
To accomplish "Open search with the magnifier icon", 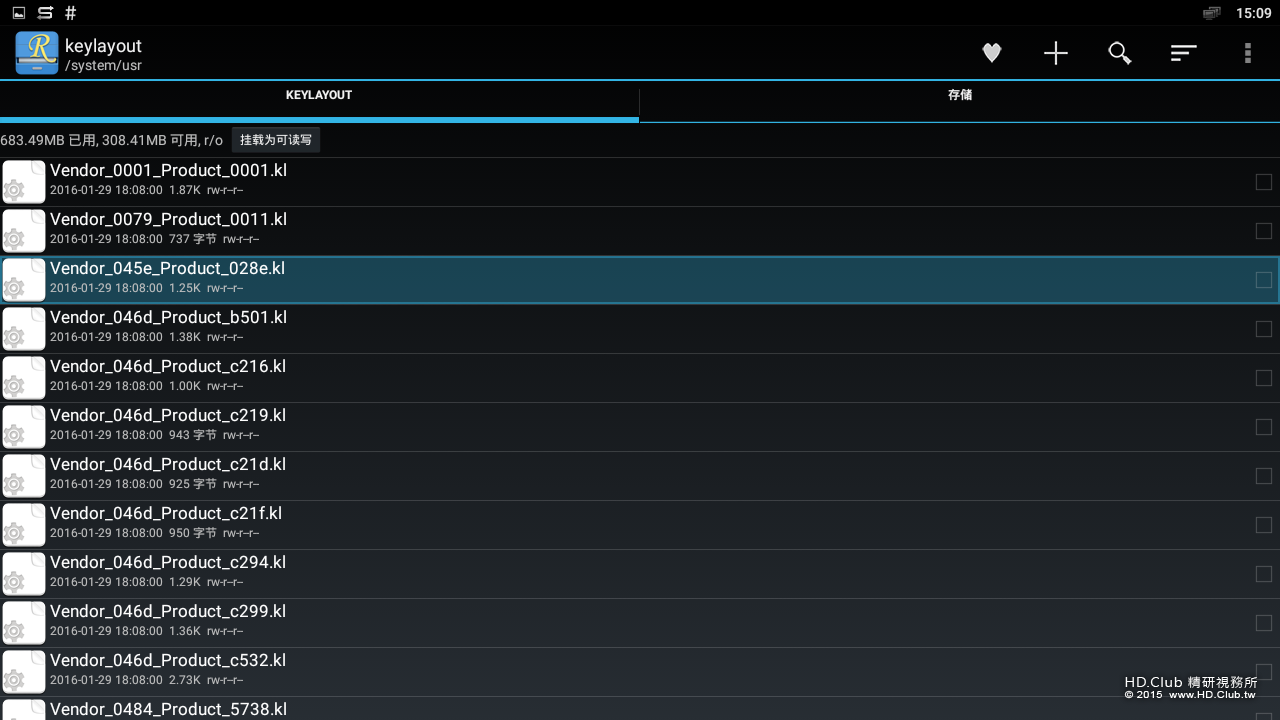I will click(x=1119, y=53).
